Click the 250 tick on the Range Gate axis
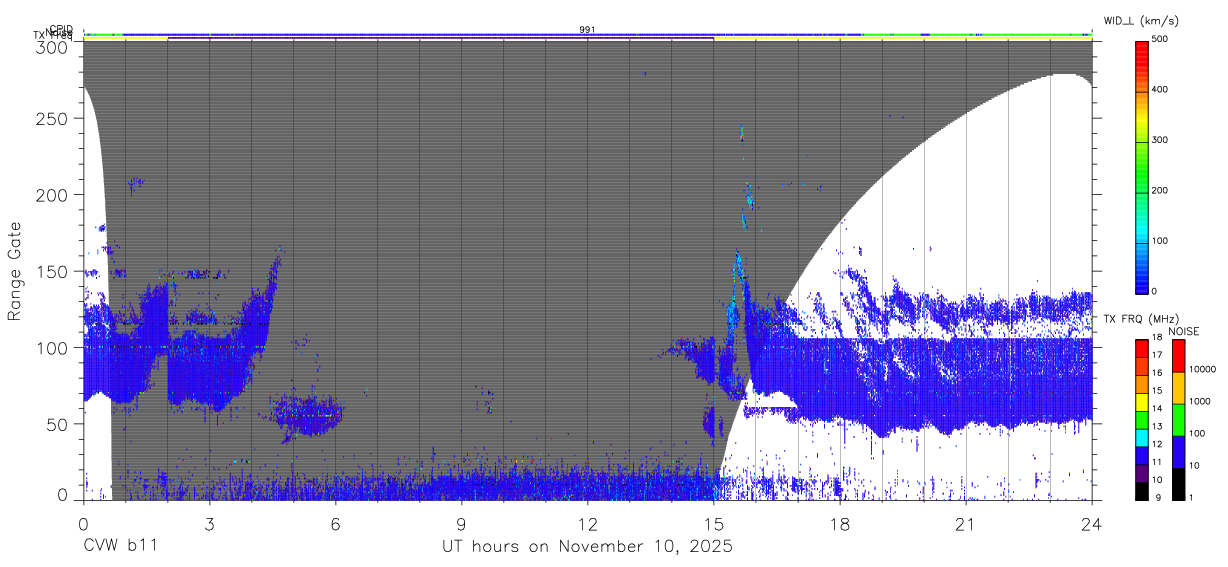The height and width of the screenshot is (567, 1228). (x=53, y=118)
